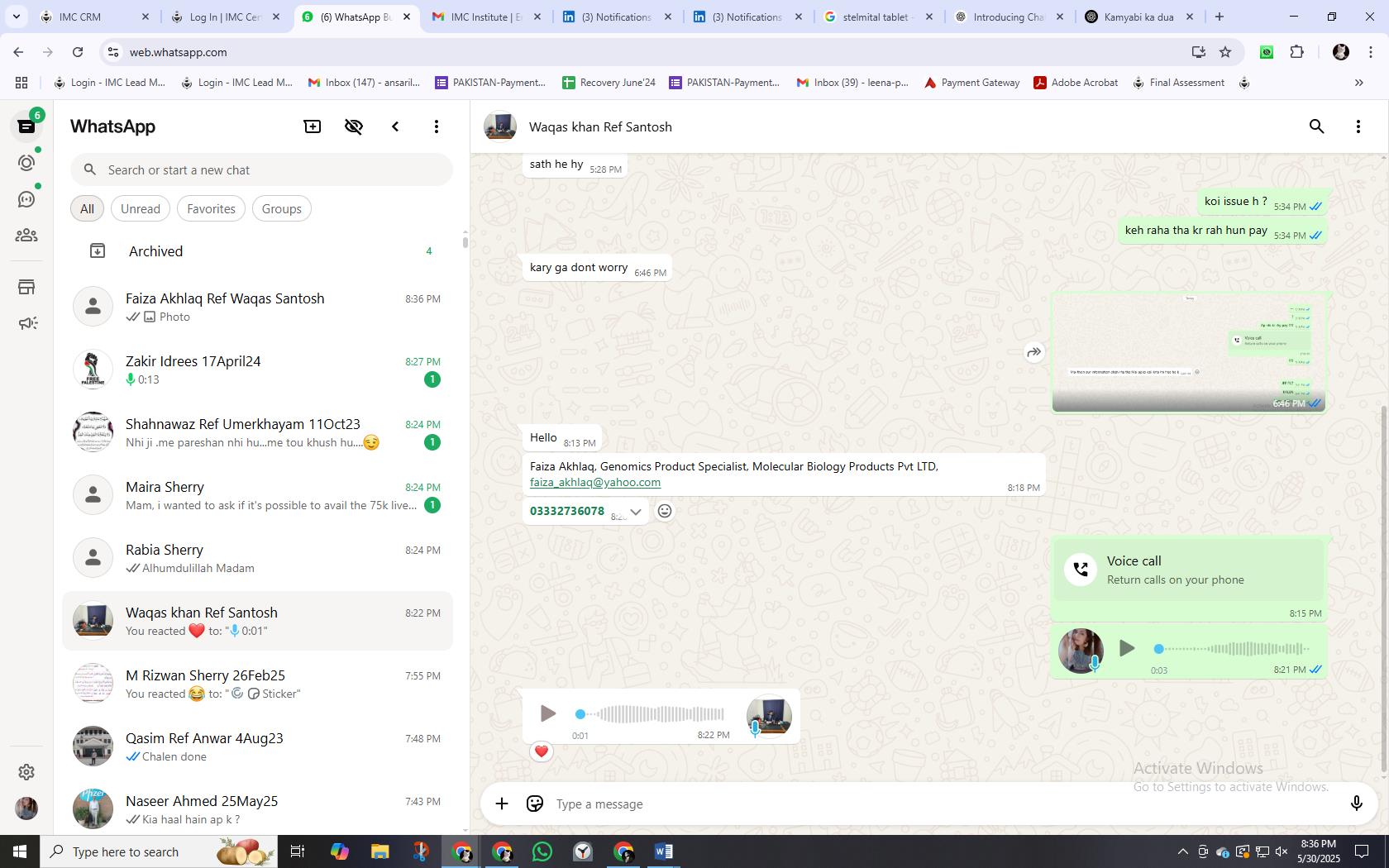This screenshot has height=868, width=1389.
Task: Seek the 0:03 voice message waveform
Action: [1232, 649]
